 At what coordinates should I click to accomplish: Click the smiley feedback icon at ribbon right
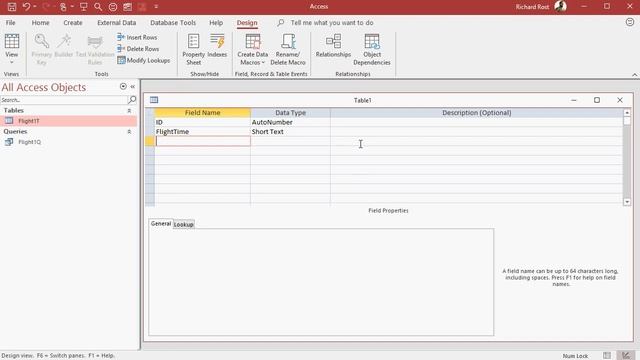click(x=630, y=22)
